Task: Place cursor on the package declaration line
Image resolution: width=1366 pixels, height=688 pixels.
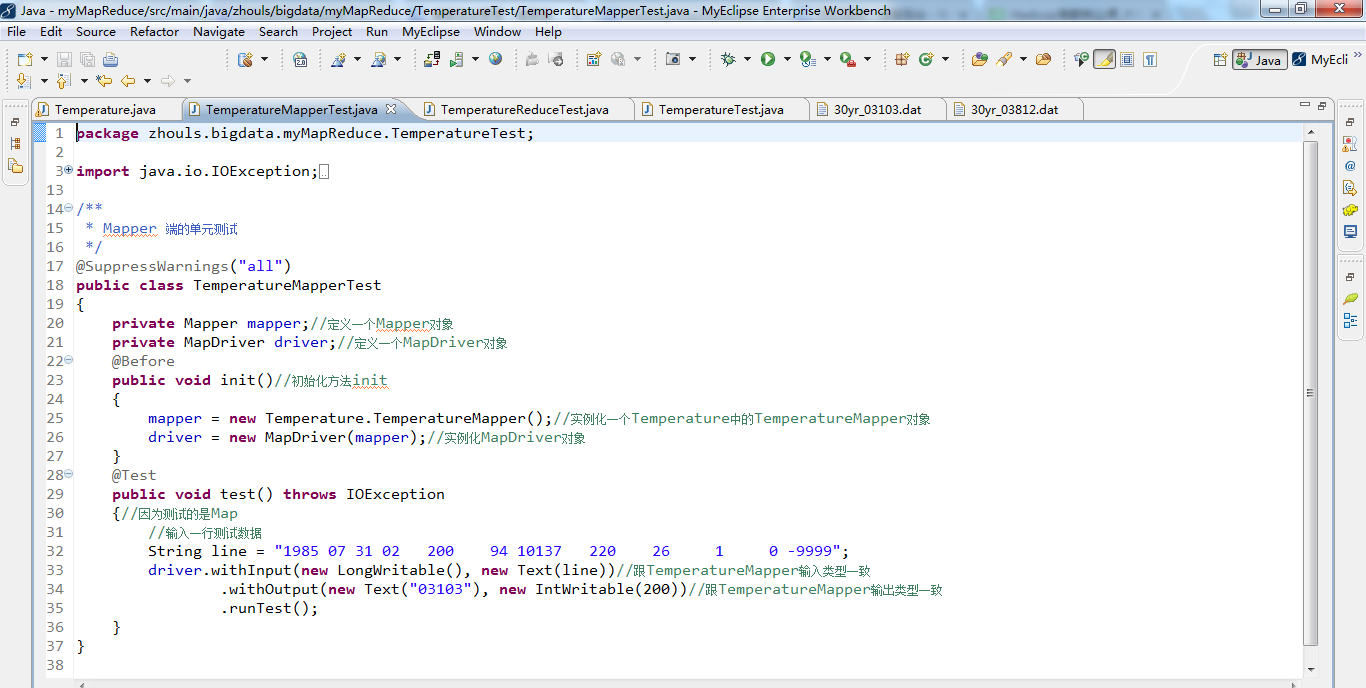Action: [305, 133]
